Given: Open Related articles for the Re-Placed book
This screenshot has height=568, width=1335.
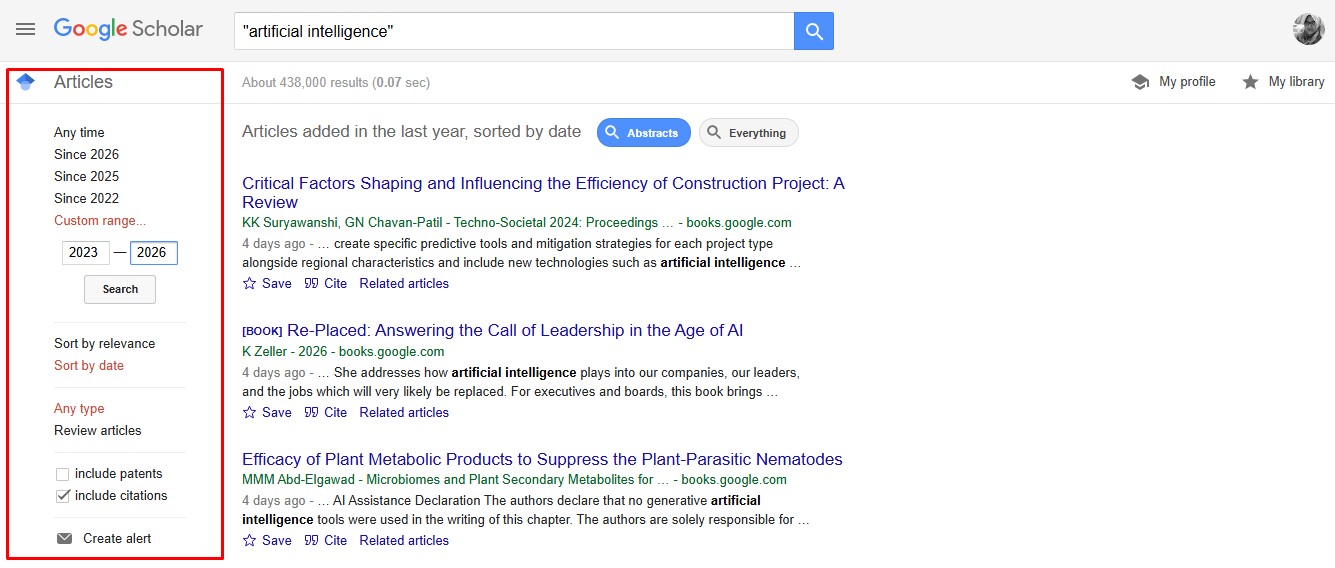Looking at the screenshot, I should [x=404, y=413].
